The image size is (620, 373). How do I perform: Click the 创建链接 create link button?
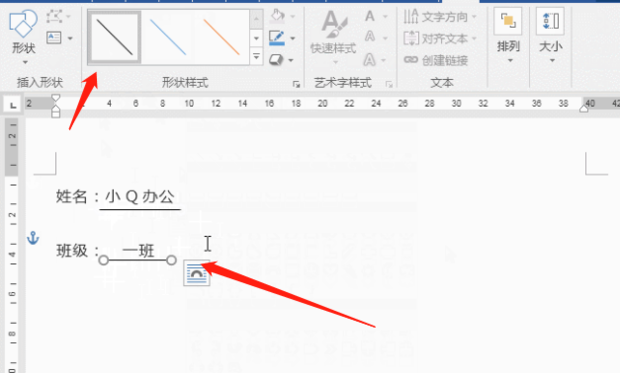pyautogui.click(x=436, y=60)
